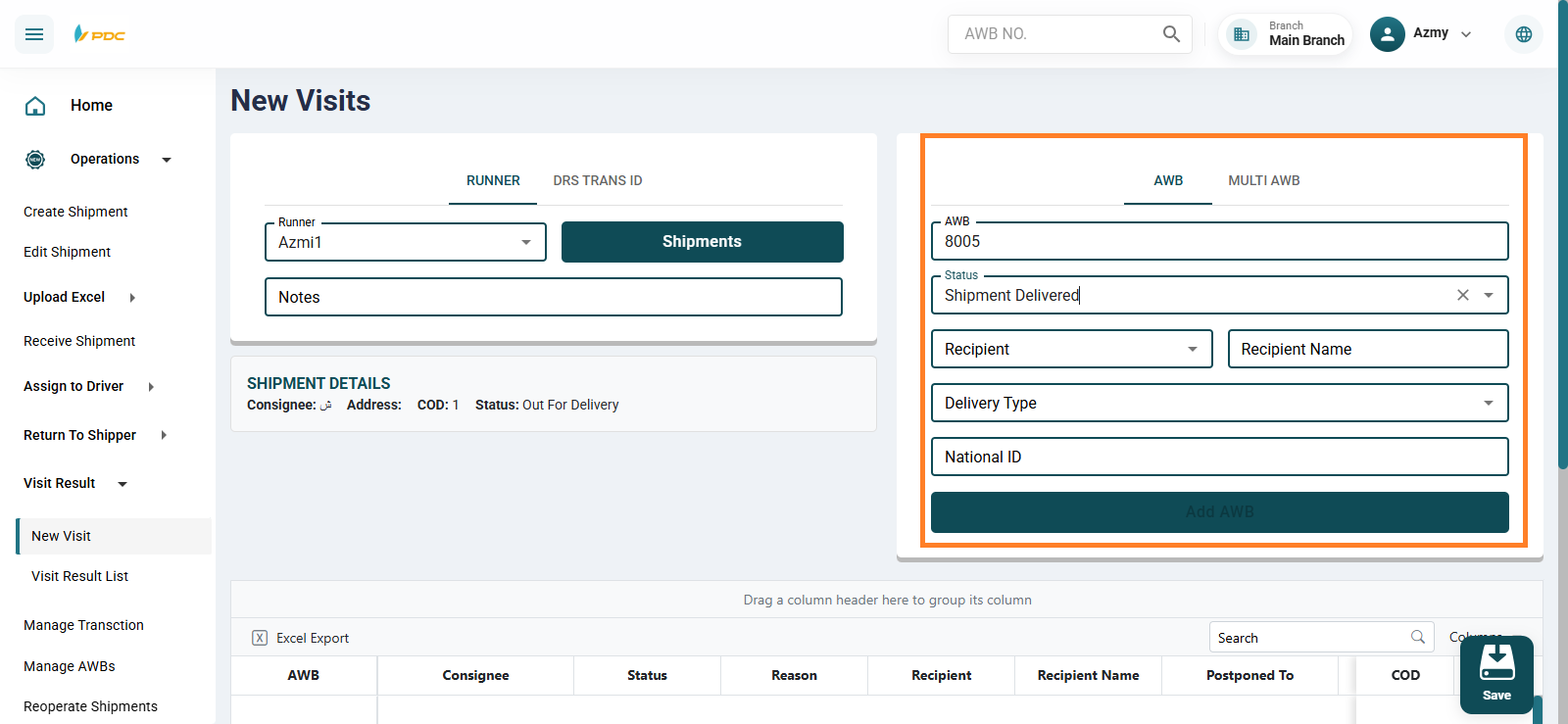Click the PDC logo
This screenshot has height=724, width=1568.
(x=100, y=34)
